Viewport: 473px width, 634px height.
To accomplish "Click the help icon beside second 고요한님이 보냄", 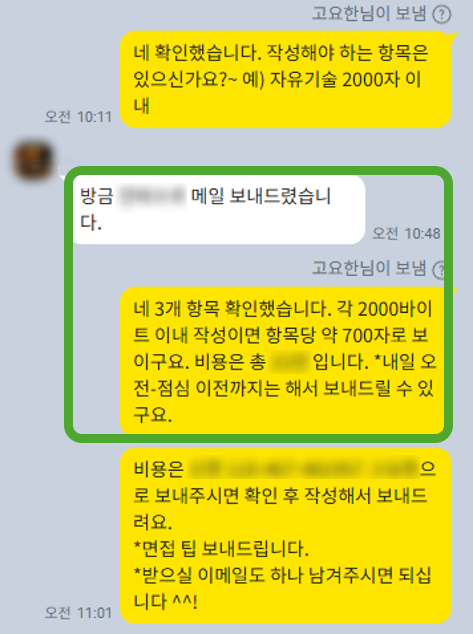I will [439, 269].
